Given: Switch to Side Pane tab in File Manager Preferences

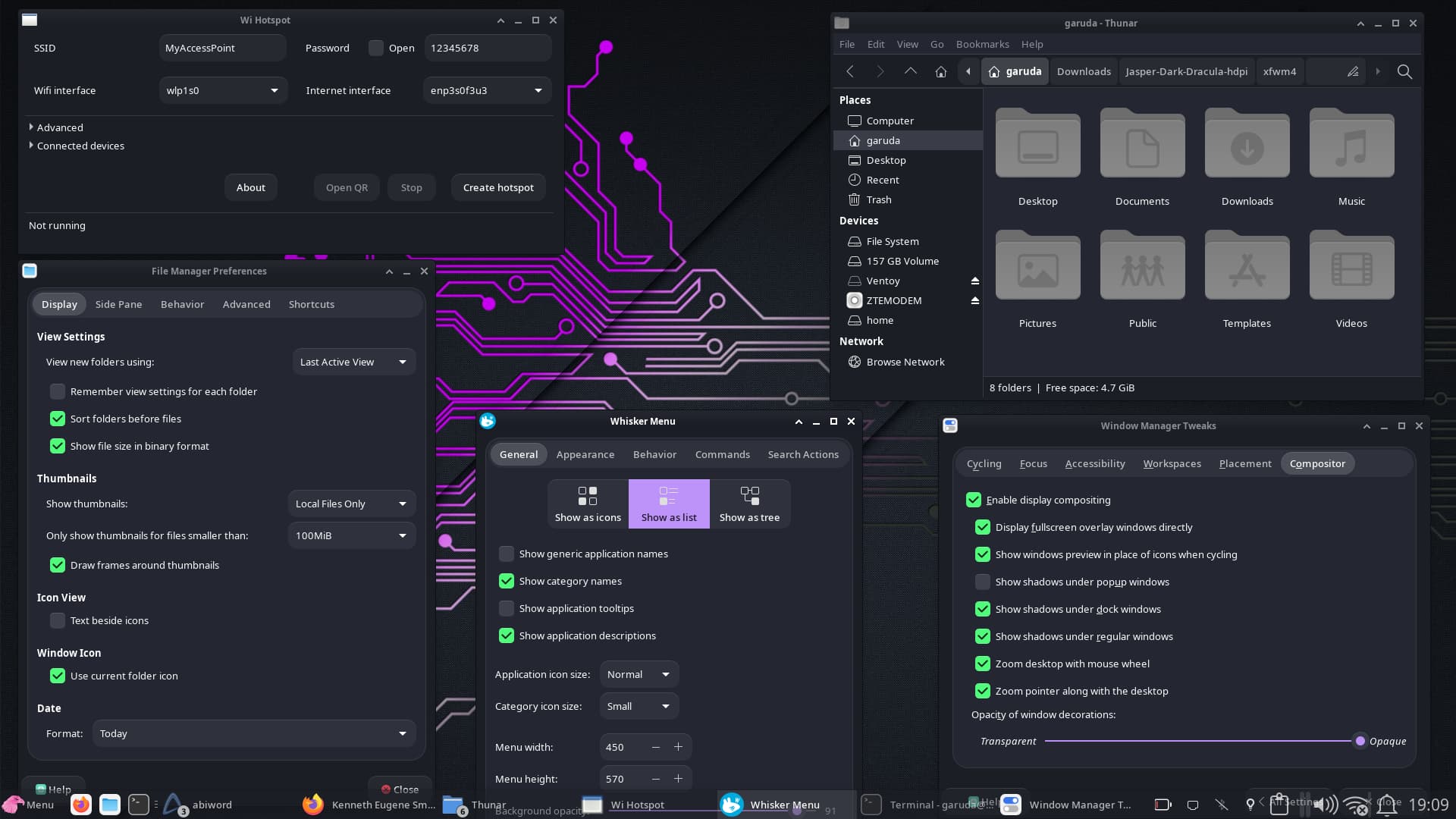Looking at the screenshot, I should click(118, 304).
